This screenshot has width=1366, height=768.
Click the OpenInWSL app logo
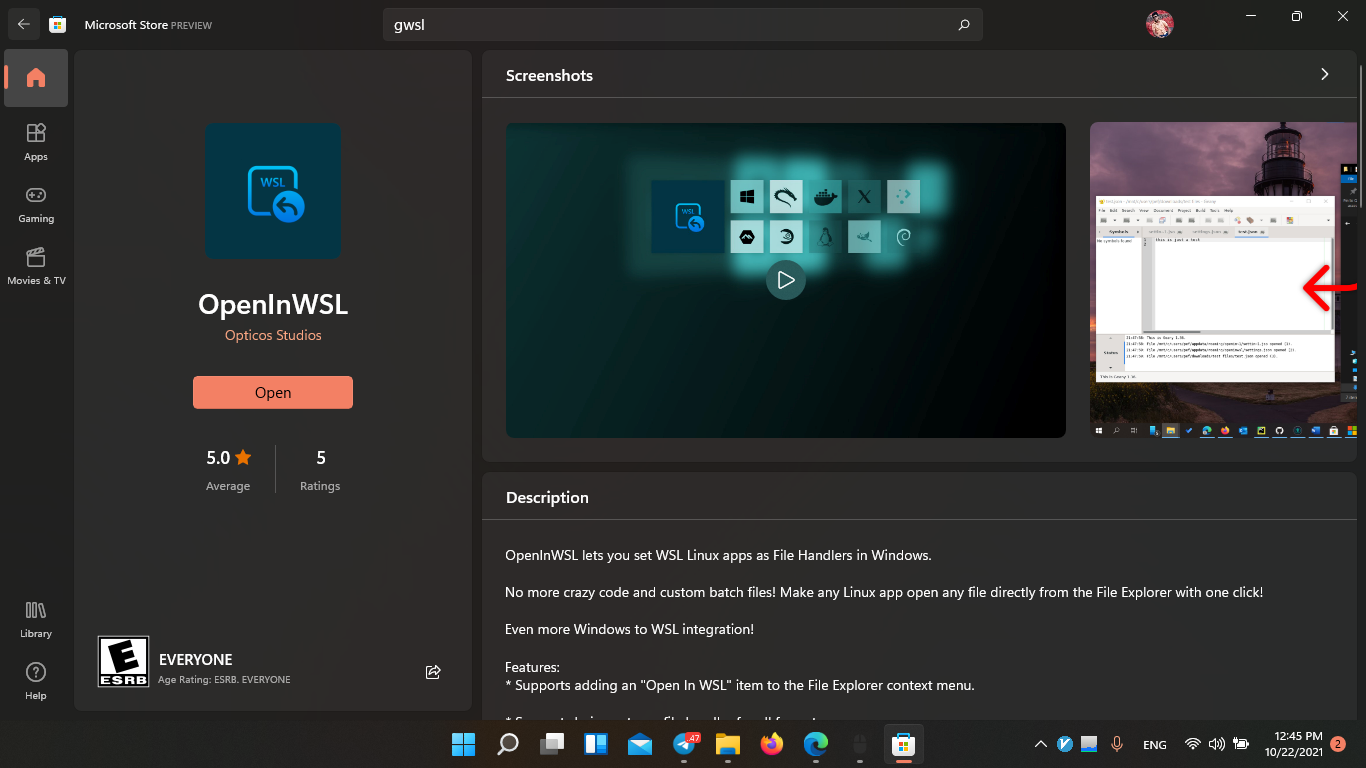(x=273, y=192)
